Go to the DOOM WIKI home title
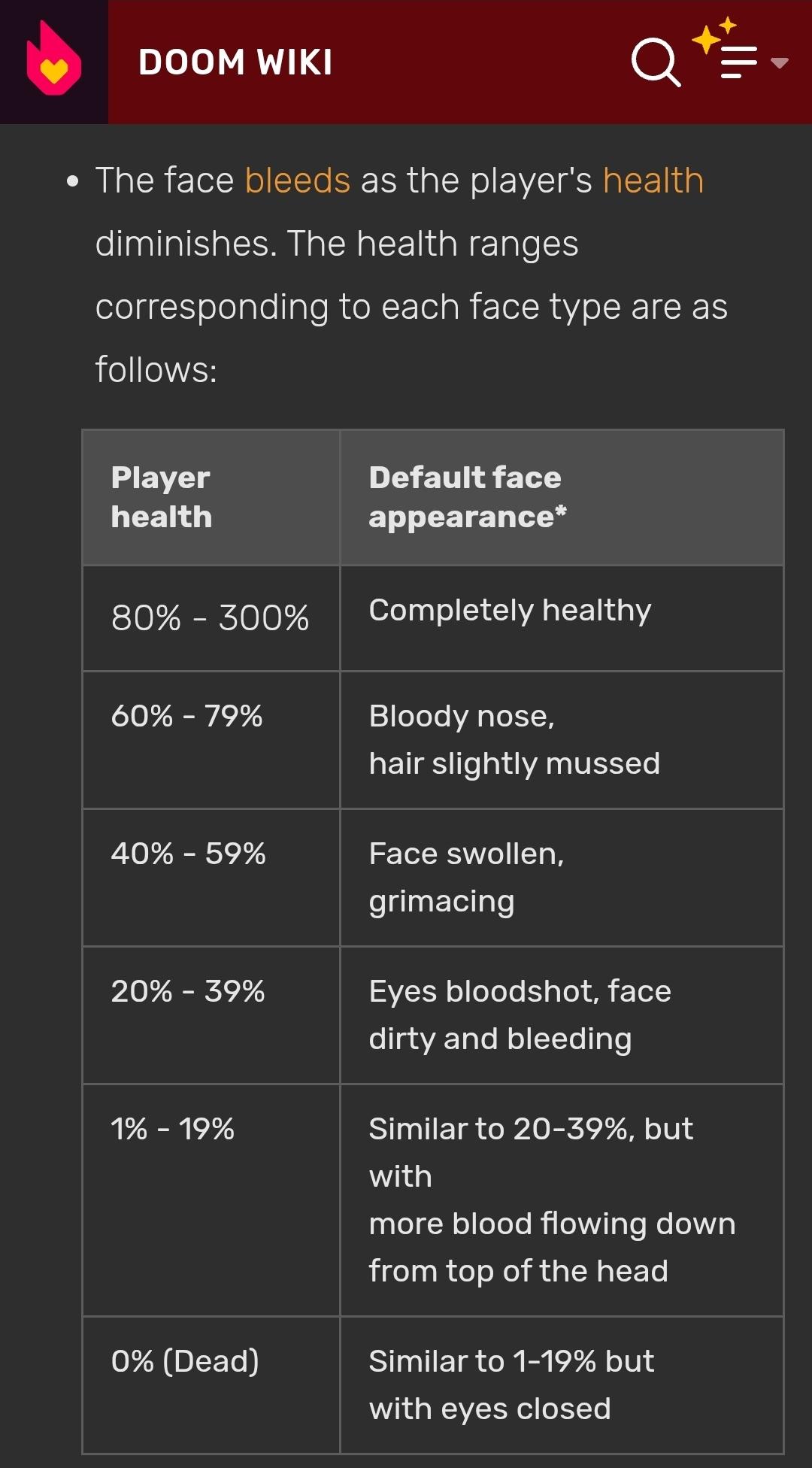Screen dimensions: 812x1468 (235, 62)
